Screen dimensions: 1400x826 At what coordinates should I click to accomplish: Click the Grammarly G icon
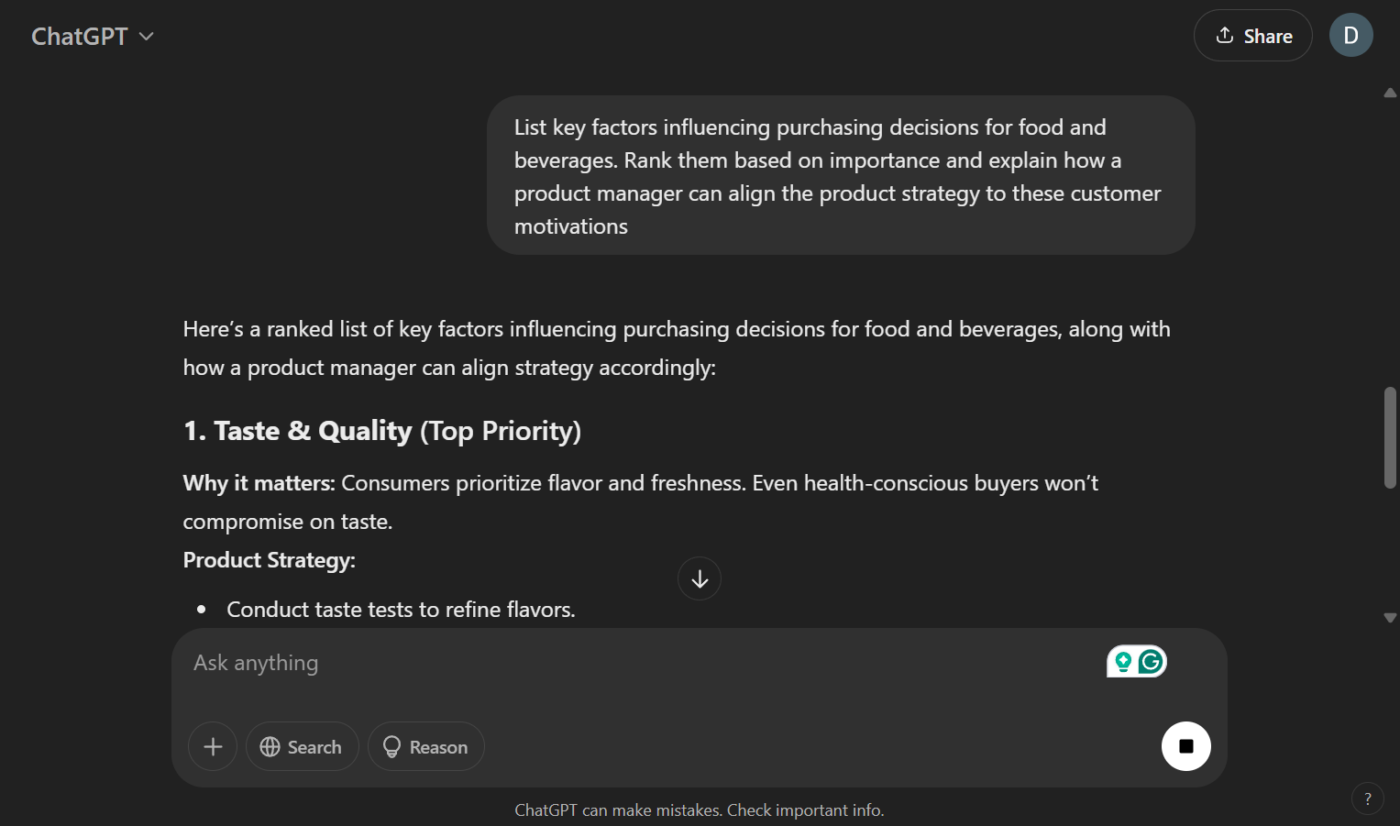tap(1151, 662)
